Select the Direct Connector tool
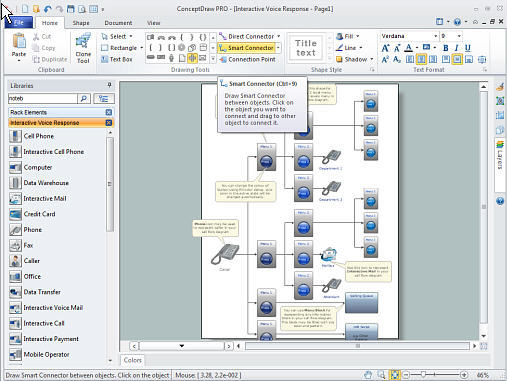The image size is (507, 381). 247,36
